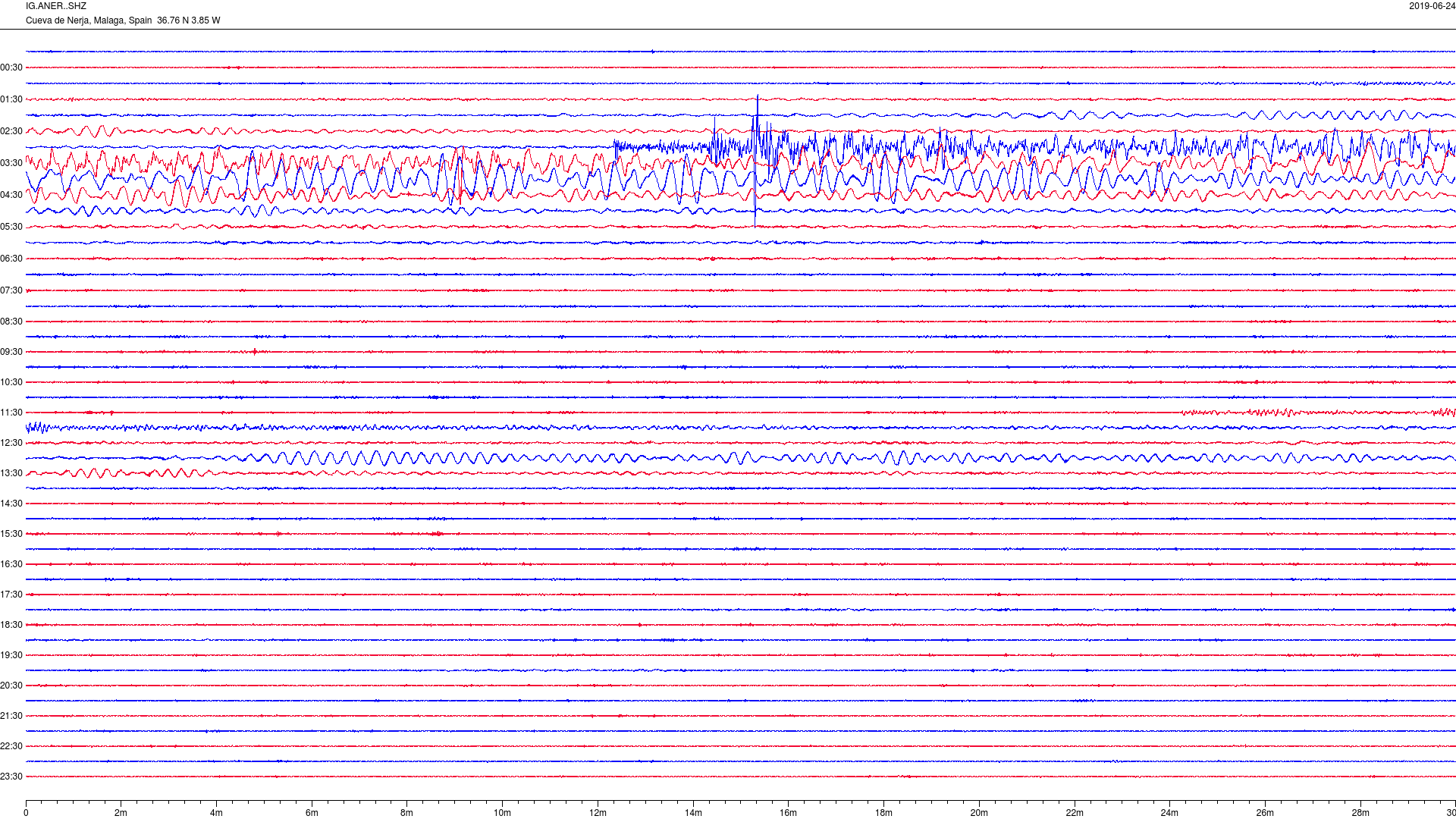1456x819 pixels.
Task: Click the 2m tick on time axis
Action: point(121,813)
